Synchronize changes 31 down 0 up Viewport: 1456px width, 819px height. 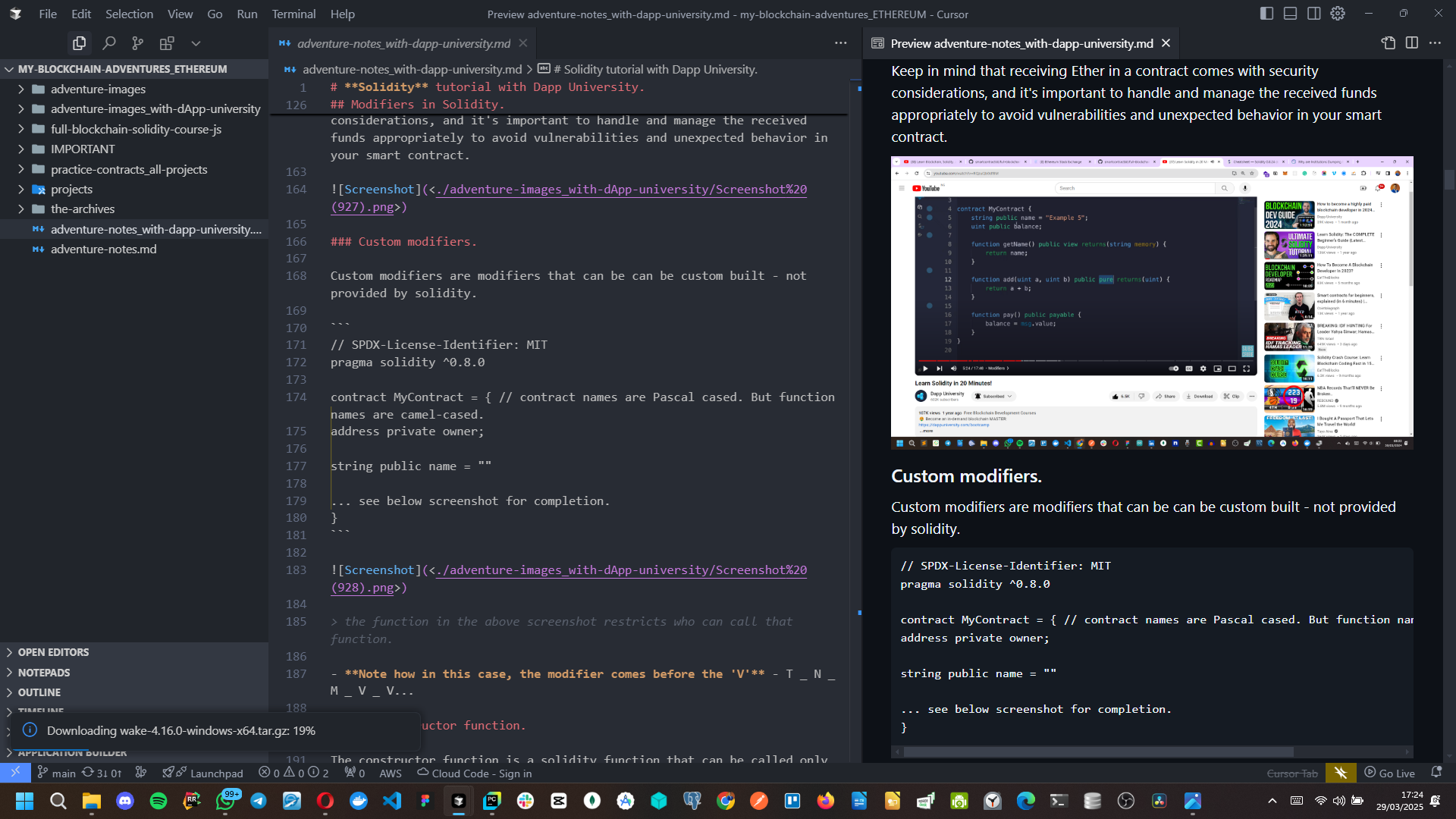tap(102, 773)
